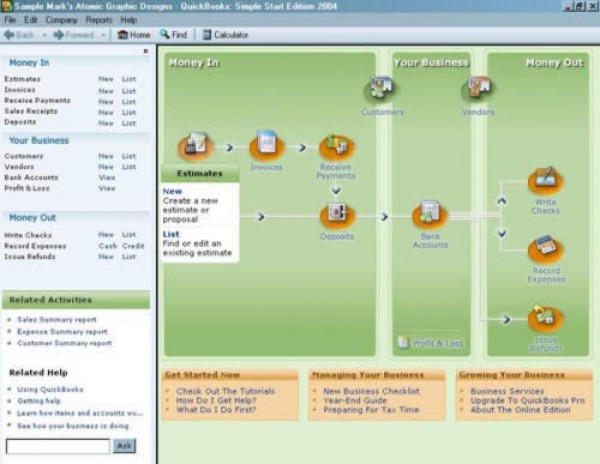
Task: Open the Estimates workflow icon
Action: [x=196, y=147]
